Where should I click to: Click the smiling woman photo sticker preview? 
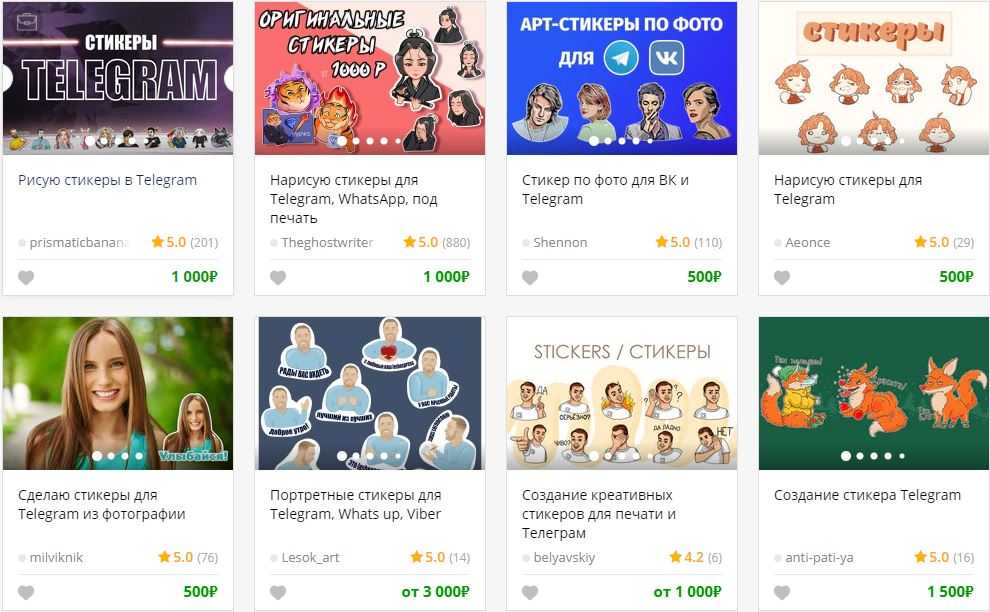(x=118, y=393)
